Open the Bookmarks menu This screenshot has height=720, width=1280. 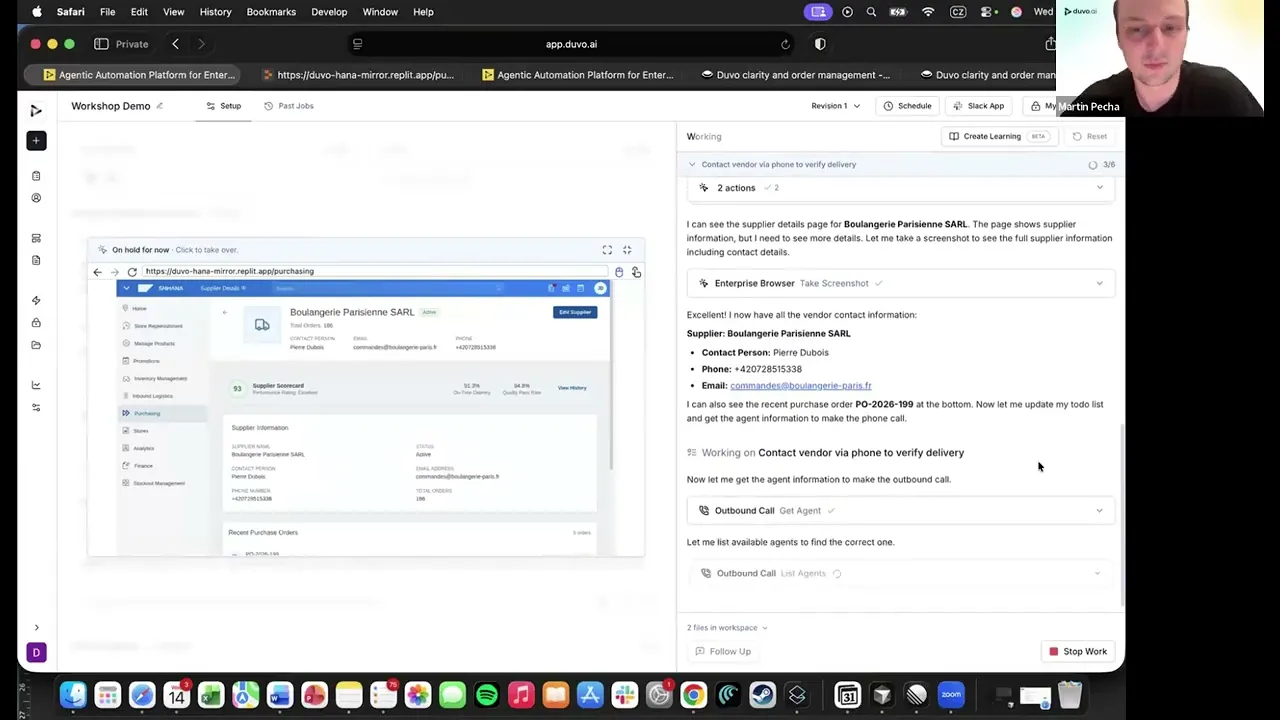point(271,12)
